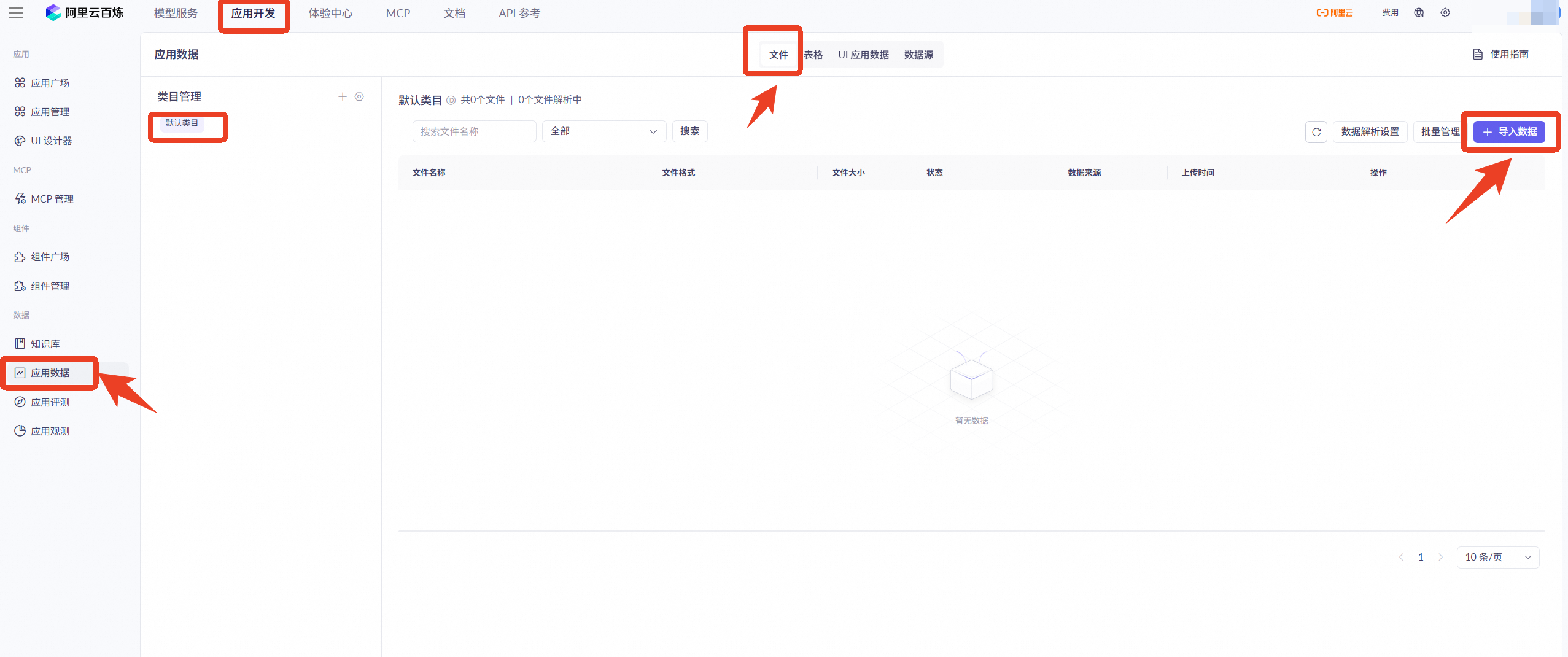1568x657 pixels.
Task: Click the info icon beside 默认类目 heading
Action: point(451,100)
